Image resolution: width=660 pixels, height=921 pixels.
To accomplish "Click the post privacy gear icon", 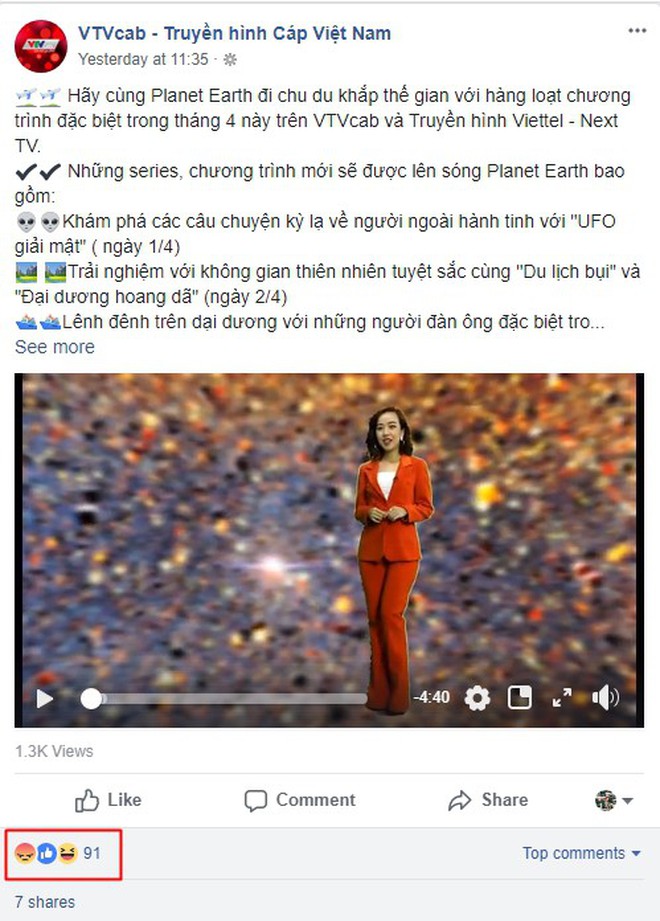I will click(230, 59).
